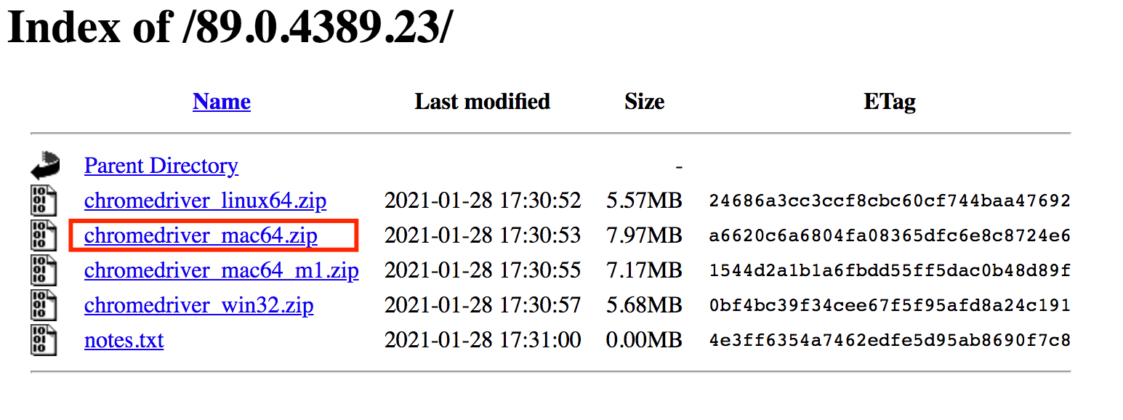
Task: Click the Size column header
Action: tap(644, 102)
